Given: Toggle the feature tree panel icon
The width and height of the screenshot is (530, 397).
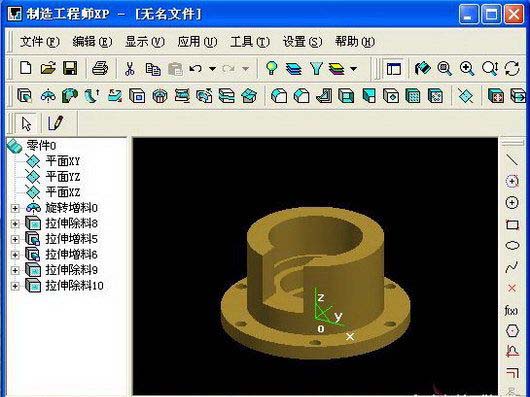Looking at the screenshot, I should [394, 69].
